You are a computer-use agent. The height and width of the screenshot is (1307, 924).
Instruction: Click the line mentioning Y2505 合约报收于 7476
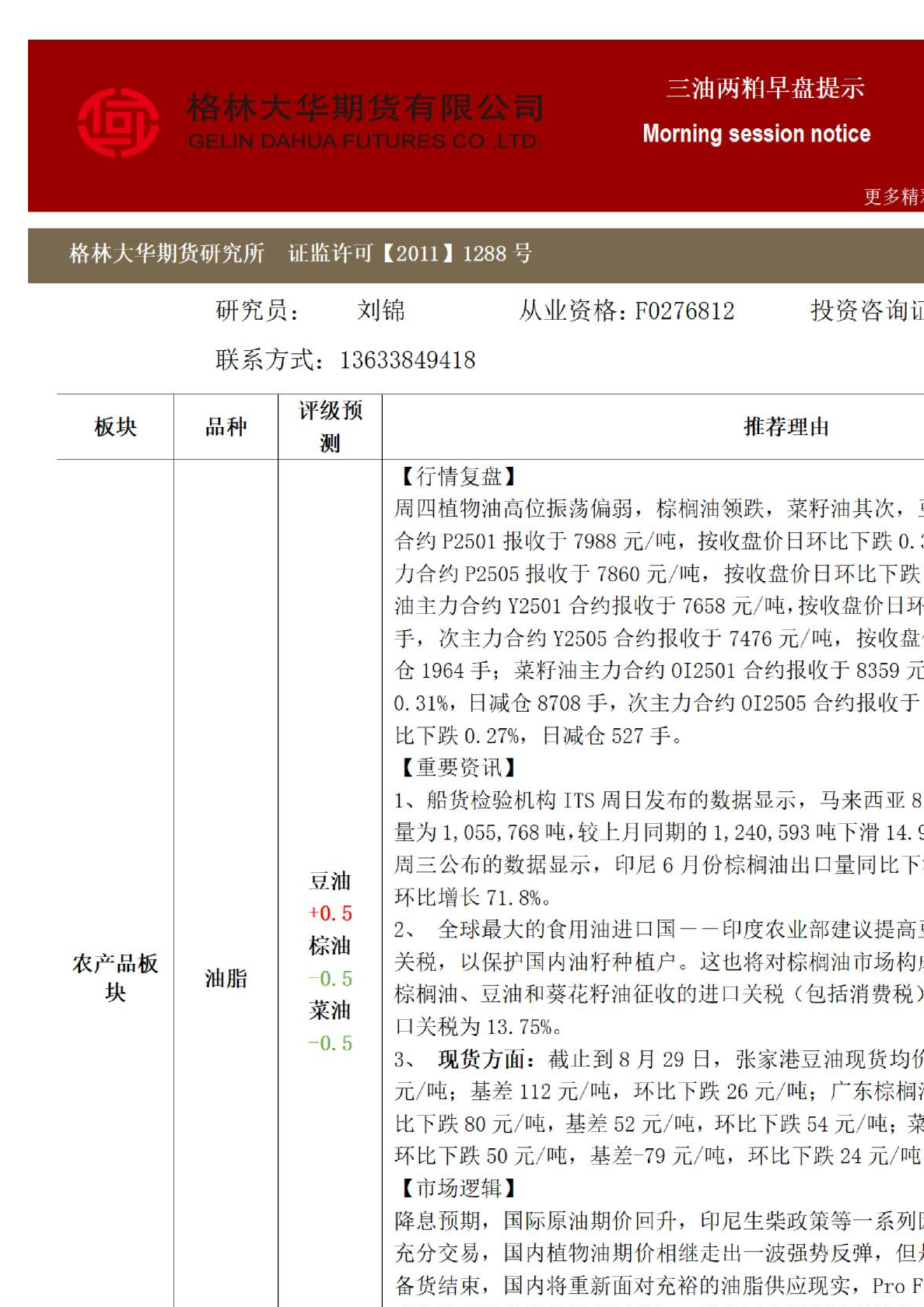pos(659,639)
